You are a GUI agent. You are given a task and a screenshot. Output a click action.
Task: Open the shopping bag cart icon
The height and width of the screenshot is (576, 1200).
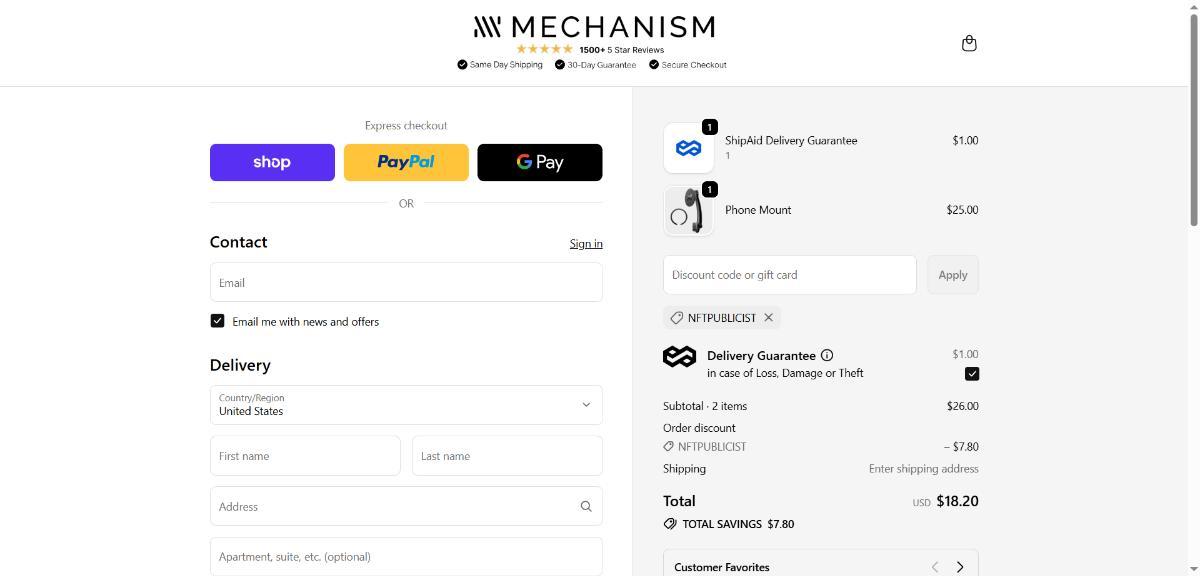point(969,43)
